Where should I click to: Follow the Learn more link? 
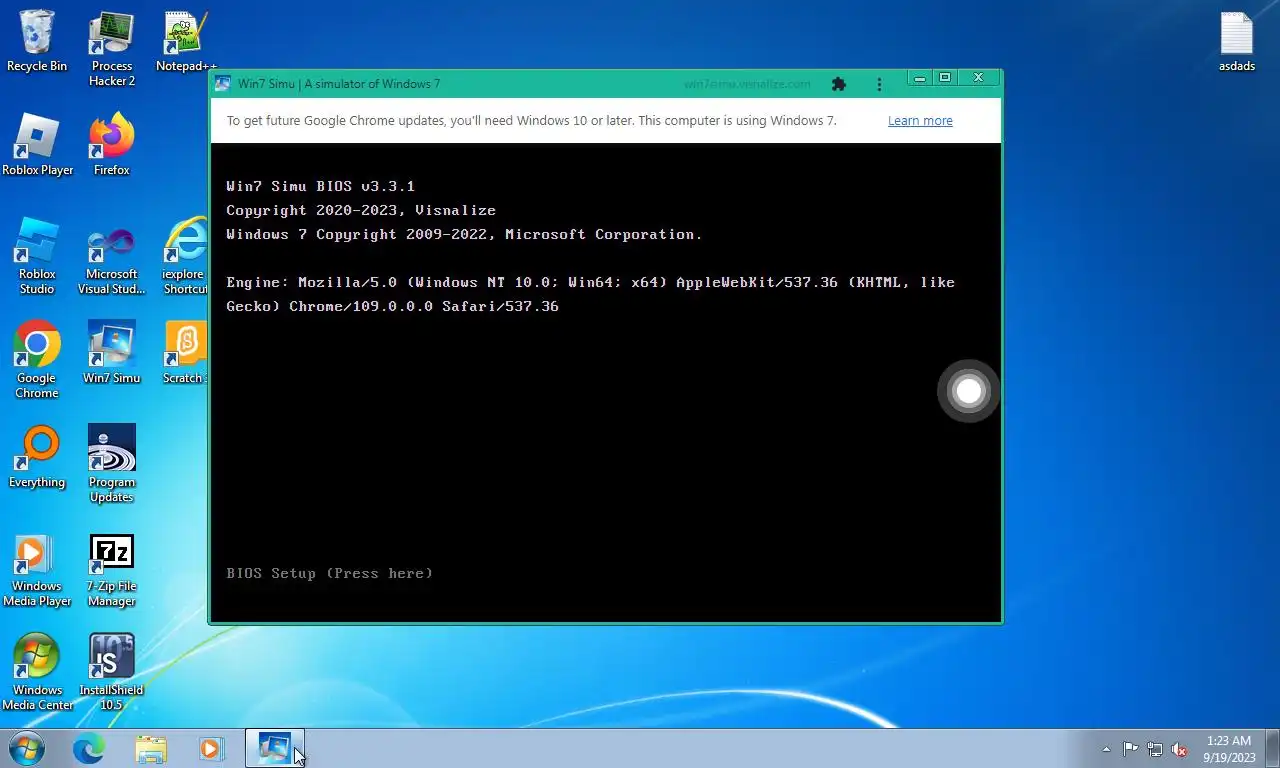click(x=920, y=121)
